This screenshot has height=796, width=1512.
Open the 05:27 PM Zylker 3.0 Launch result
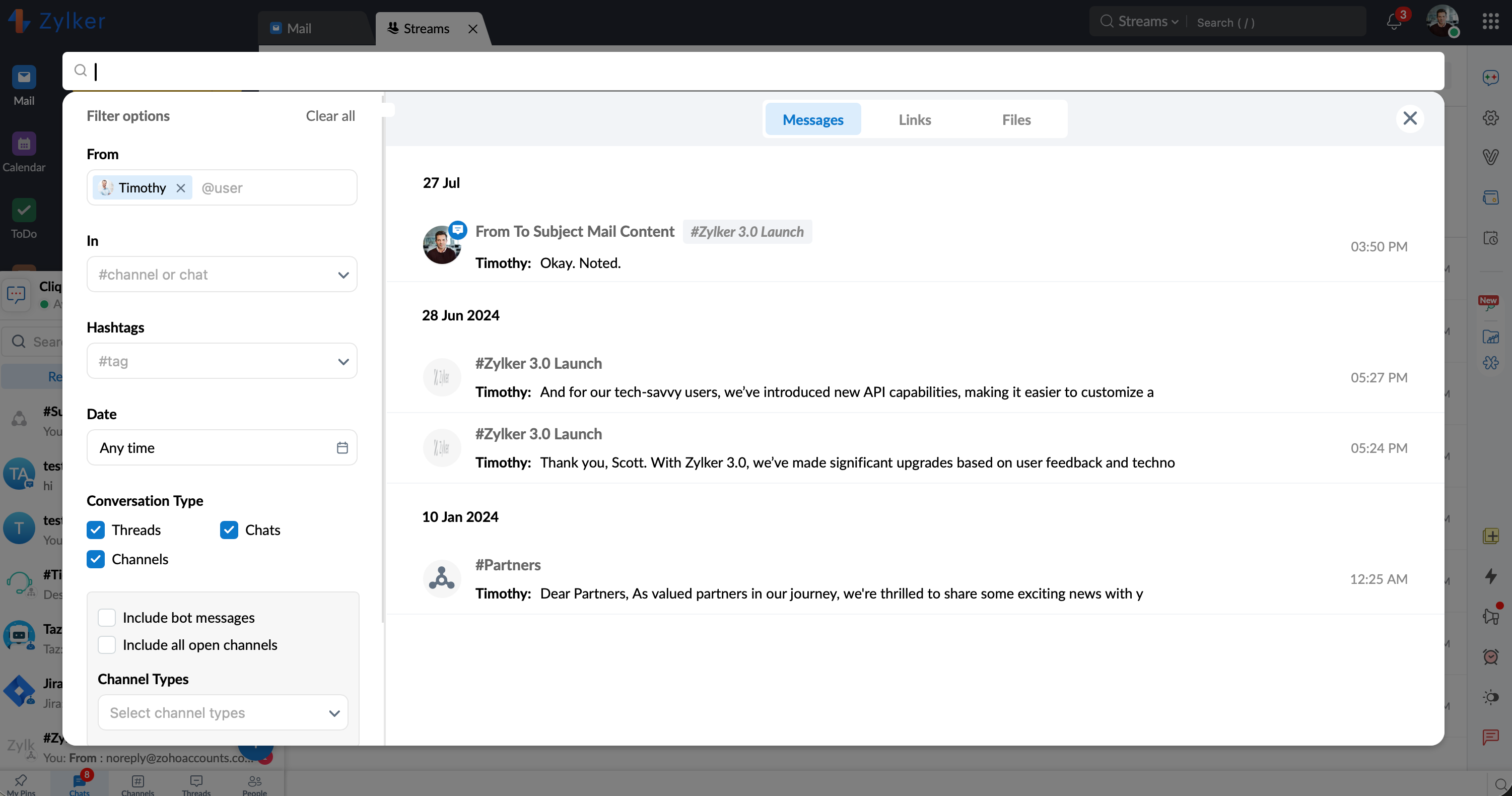click(915, 377)
